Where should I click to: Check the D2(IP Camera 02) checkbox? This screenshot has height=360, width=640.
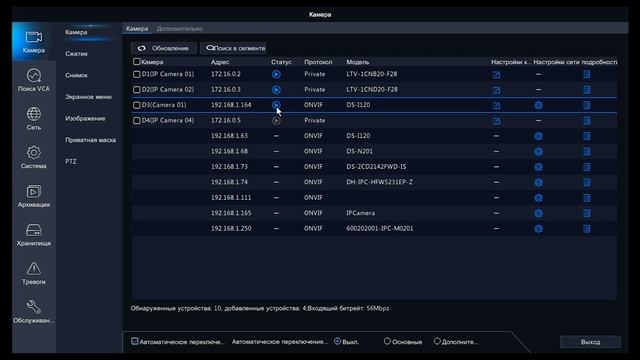click(136, 90)
